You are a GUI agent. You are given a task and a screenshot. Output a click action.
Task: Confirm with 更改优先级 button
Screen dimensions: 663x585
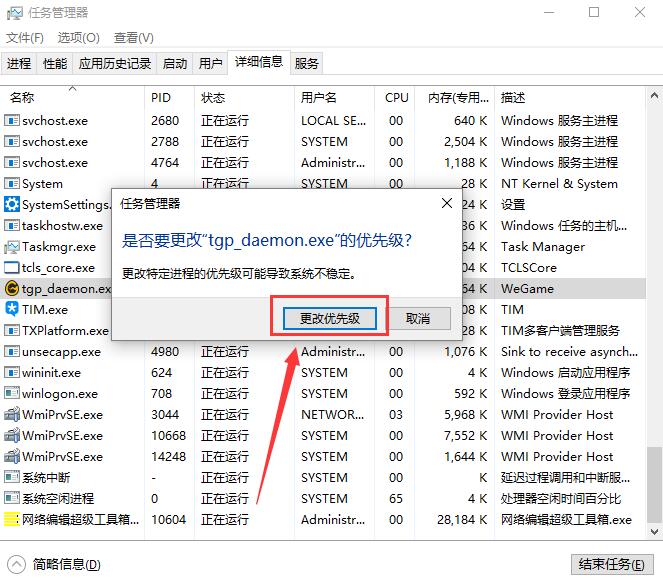tap(329, 318)
